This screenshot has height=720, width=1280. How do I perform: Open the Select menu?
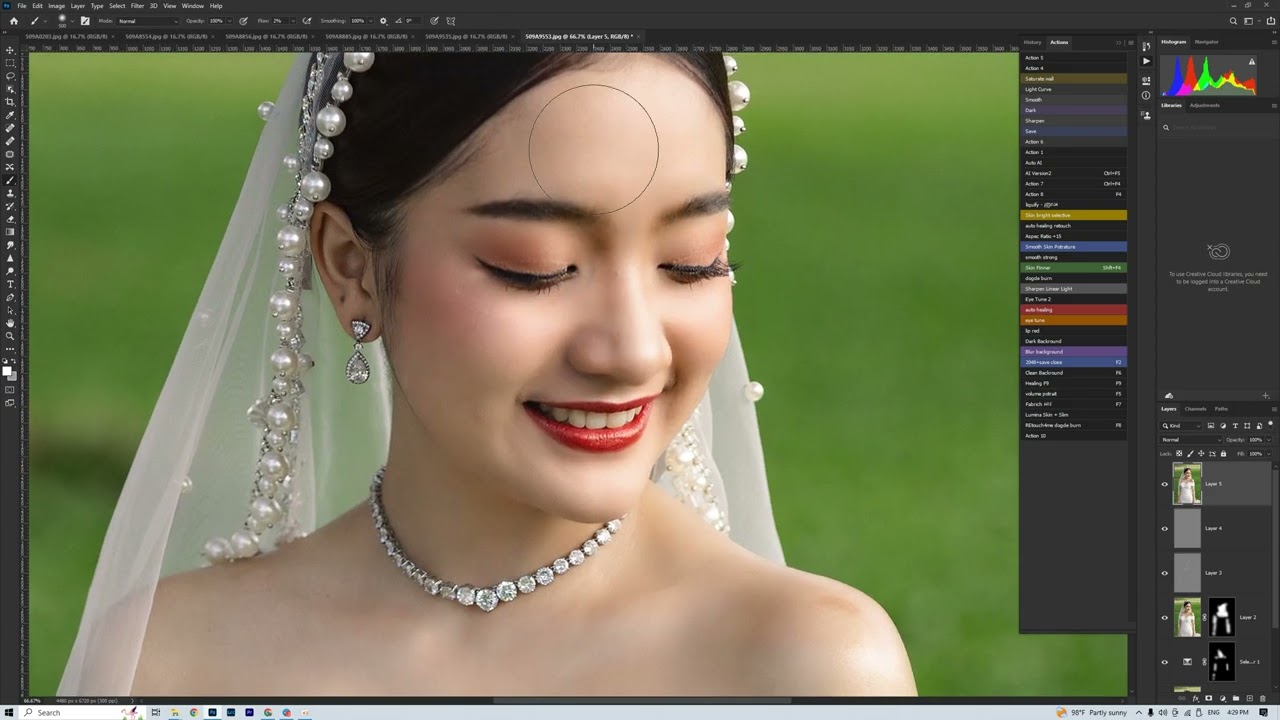117,6
